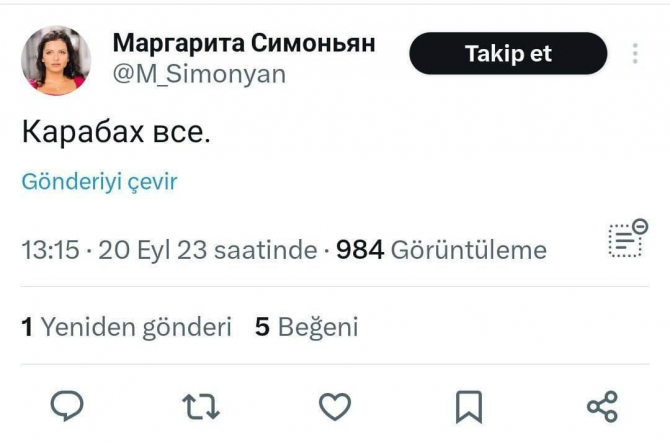The width and height of the screenshot is (670, 442).
Task: View the 1 Yeniden gönderi reposts list
Action: coord(126,327)
